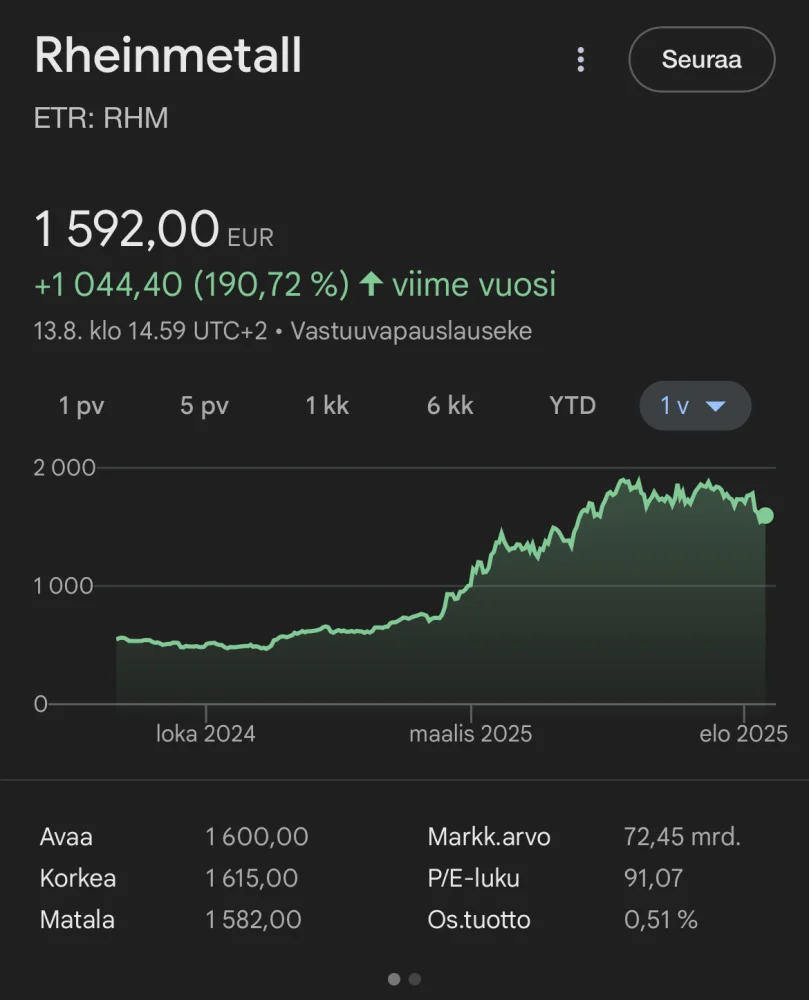809x1000 pixels.
Task: Go to the second stats page dot
Action: [415, 979]
